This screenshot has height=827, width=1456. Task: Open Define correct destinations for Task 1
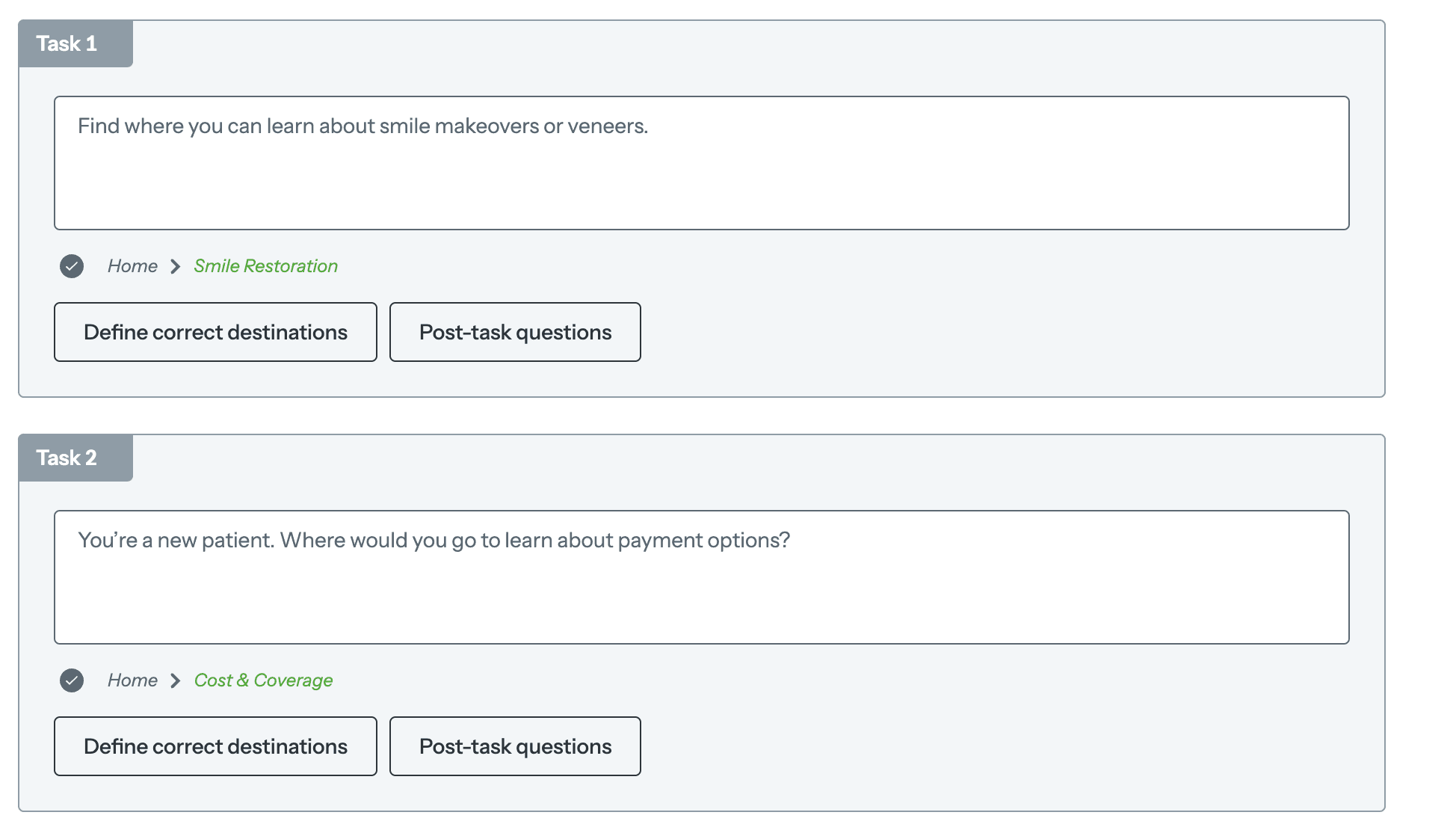(215, 332)
